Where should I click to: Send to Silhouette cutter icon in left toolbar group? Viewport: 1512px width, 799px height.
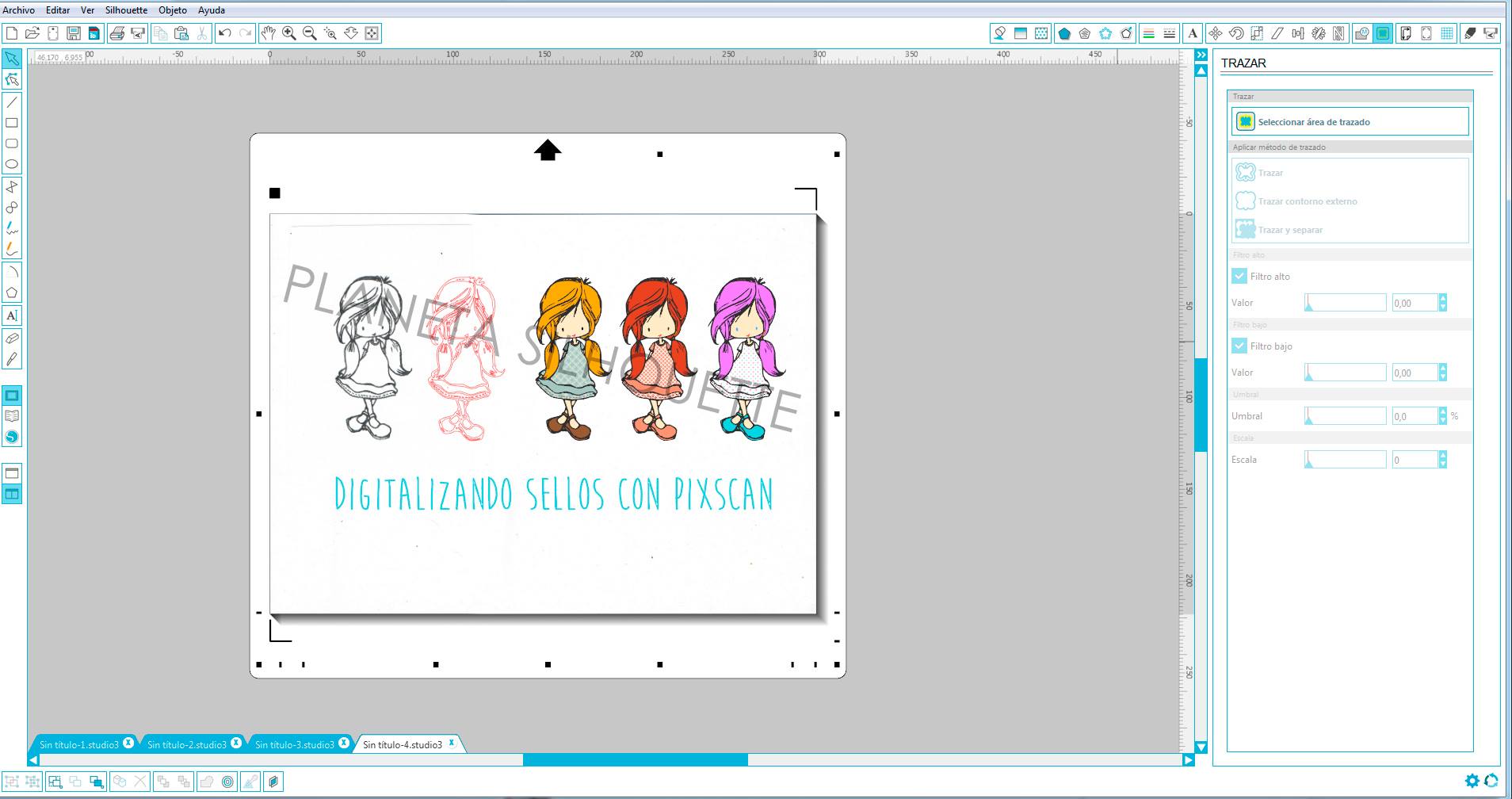click(x=138, y=33)
